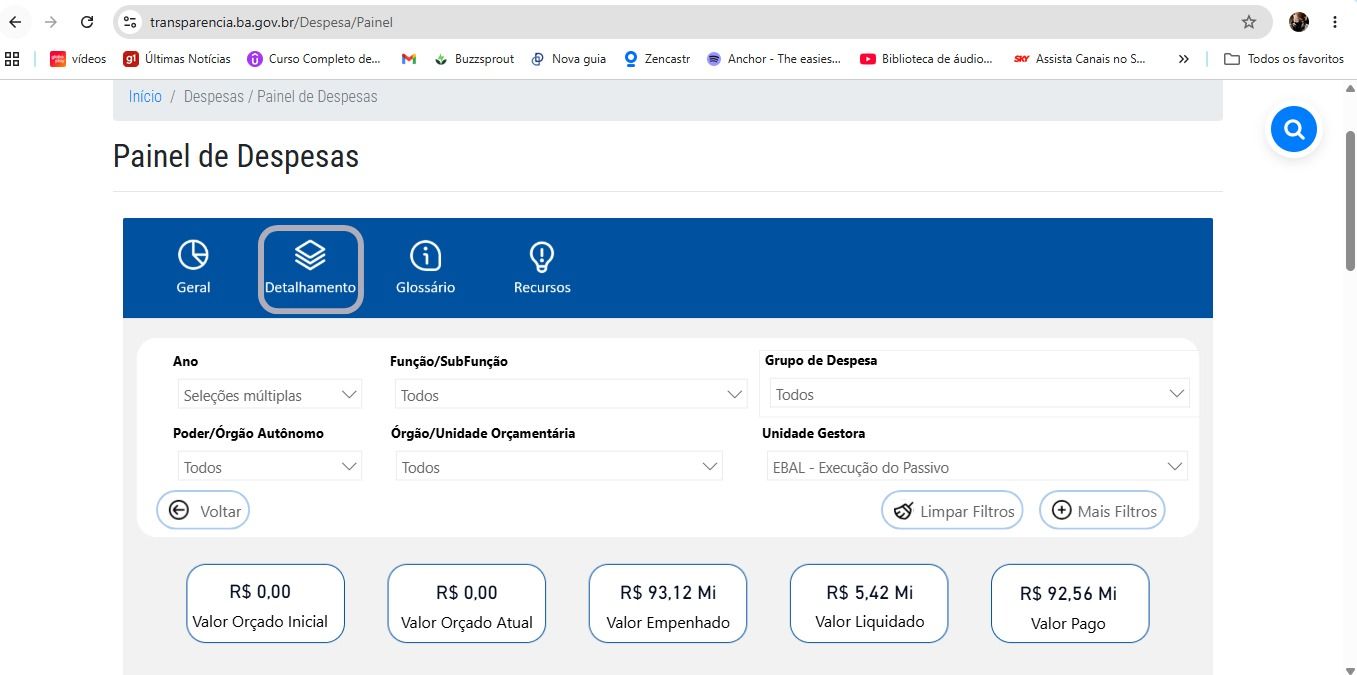Click the Voltar button
This screenshot has height=675, width=1357.
point(203,510)
